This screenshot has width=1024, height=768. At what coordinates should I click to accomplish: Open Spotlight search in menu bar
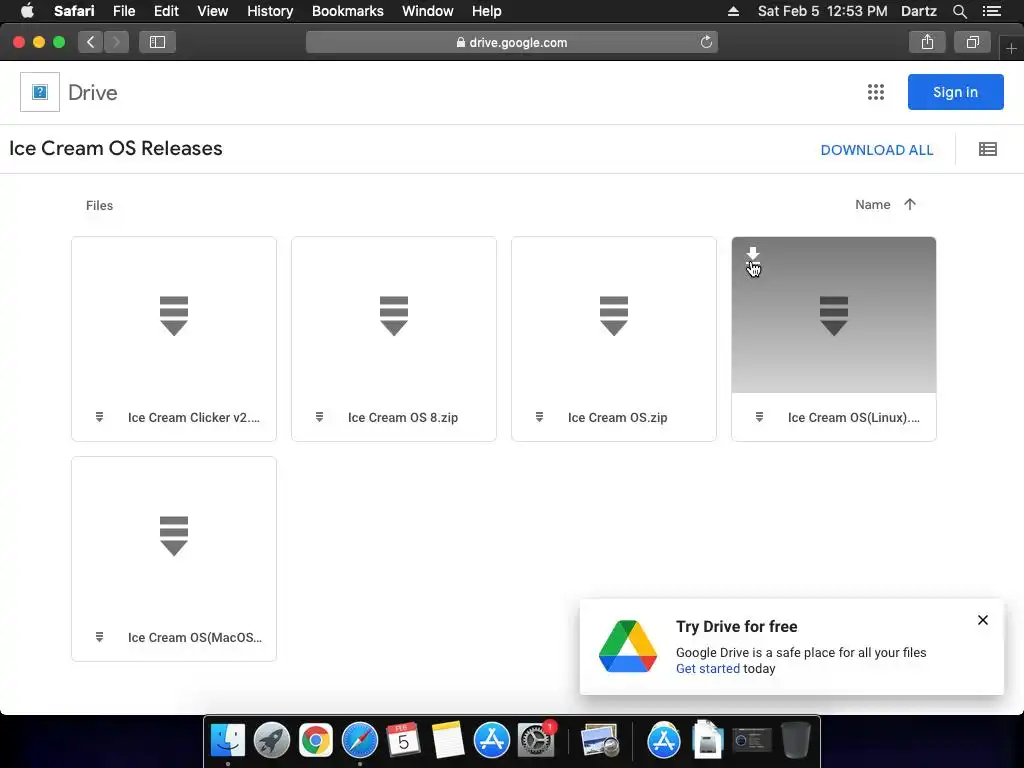[959, 11]
